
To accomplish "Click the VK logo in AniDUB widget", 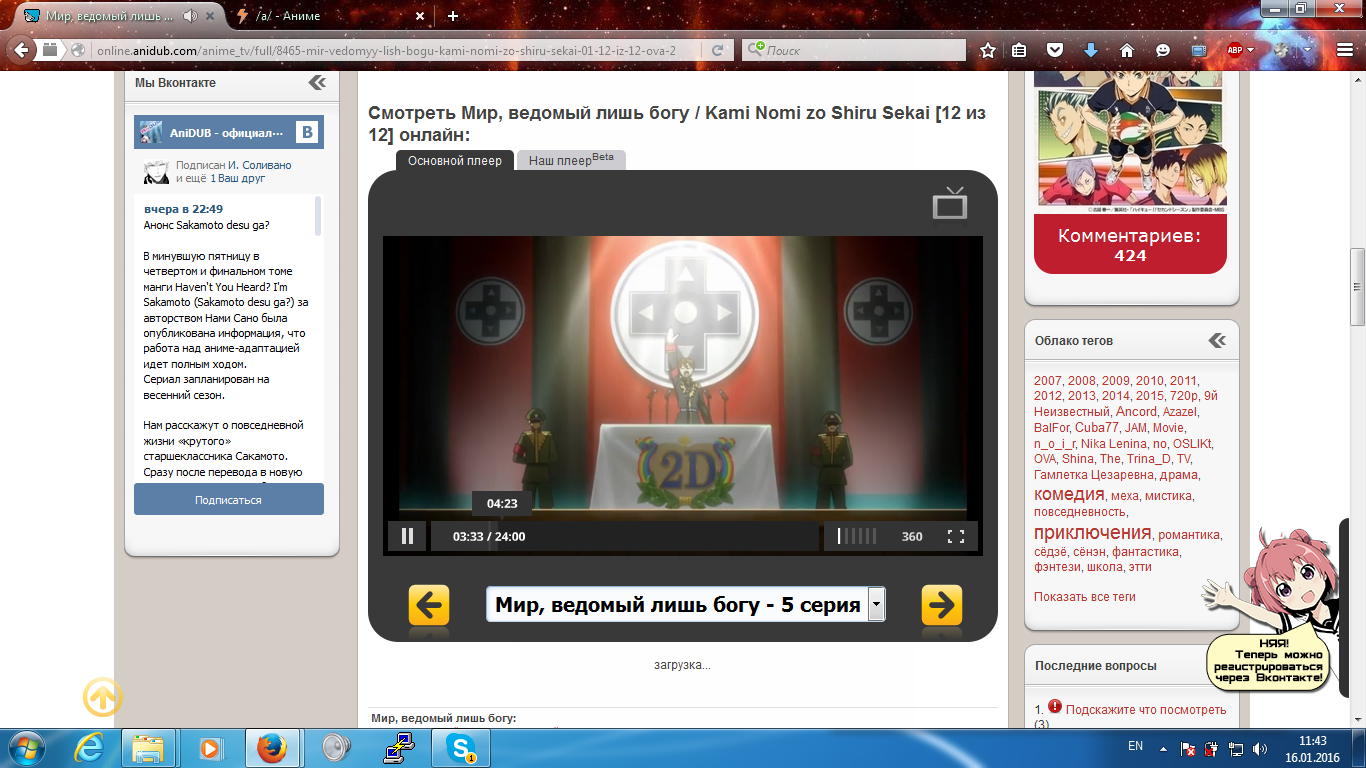I will coord(308,132).
